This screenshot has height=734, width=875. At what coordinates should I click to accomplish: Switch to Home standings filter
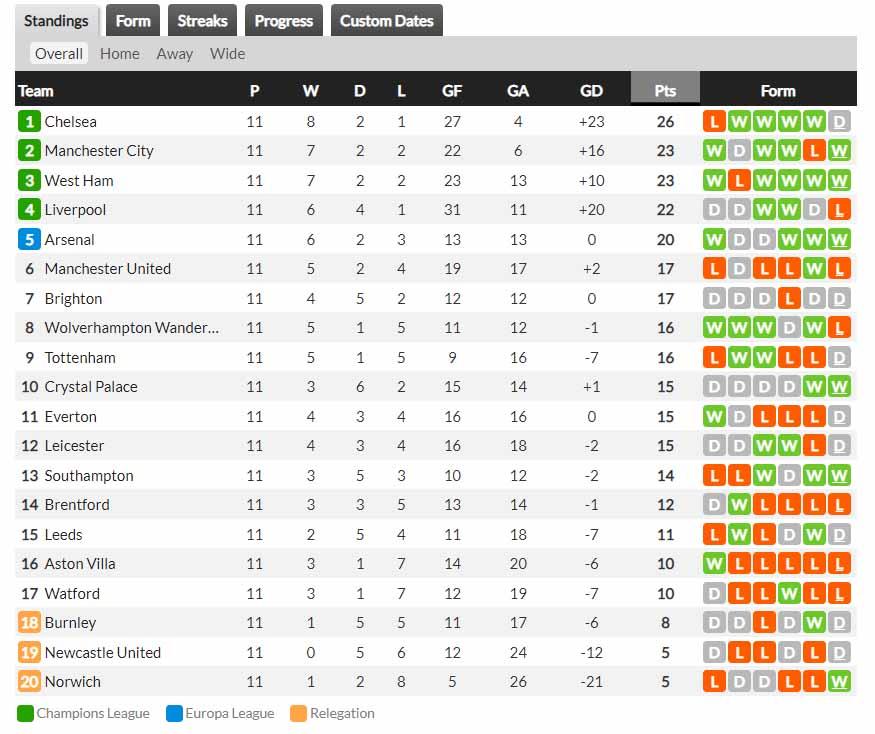tap(120, 54)
